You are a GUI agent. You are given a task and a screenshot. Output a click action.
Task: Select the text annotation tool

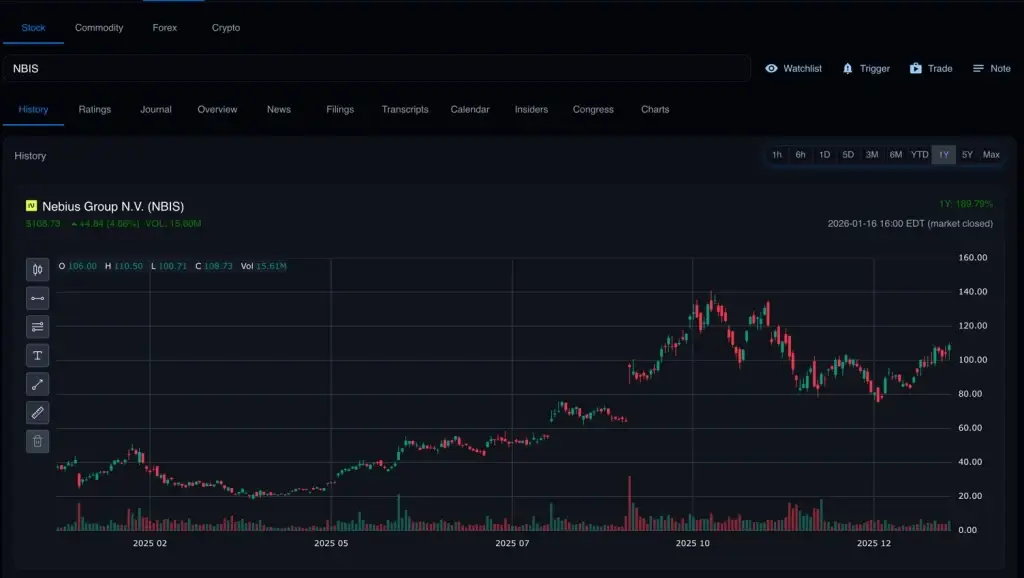pos(37,355)
